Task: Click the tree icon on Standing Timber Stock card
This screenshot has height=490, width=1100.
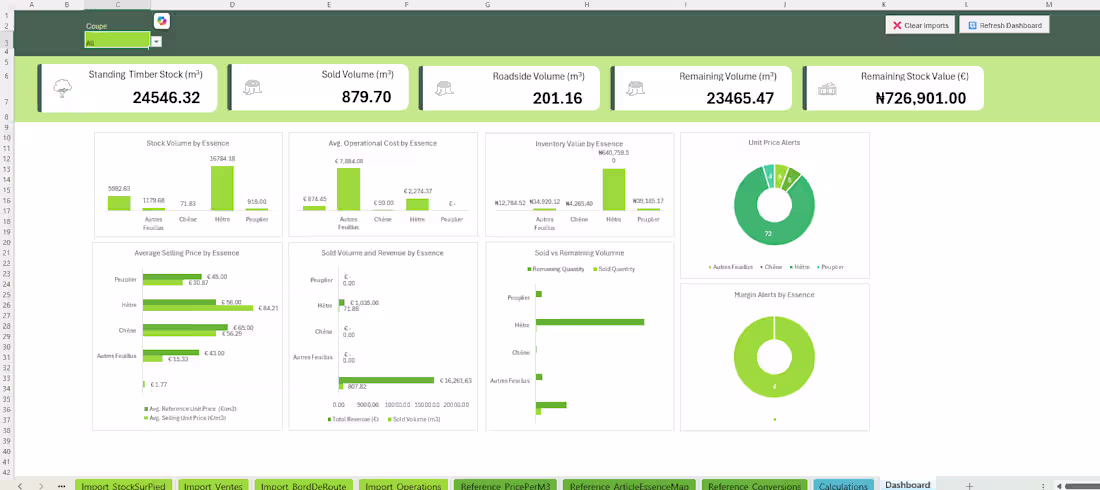Action: coord(63,88)
